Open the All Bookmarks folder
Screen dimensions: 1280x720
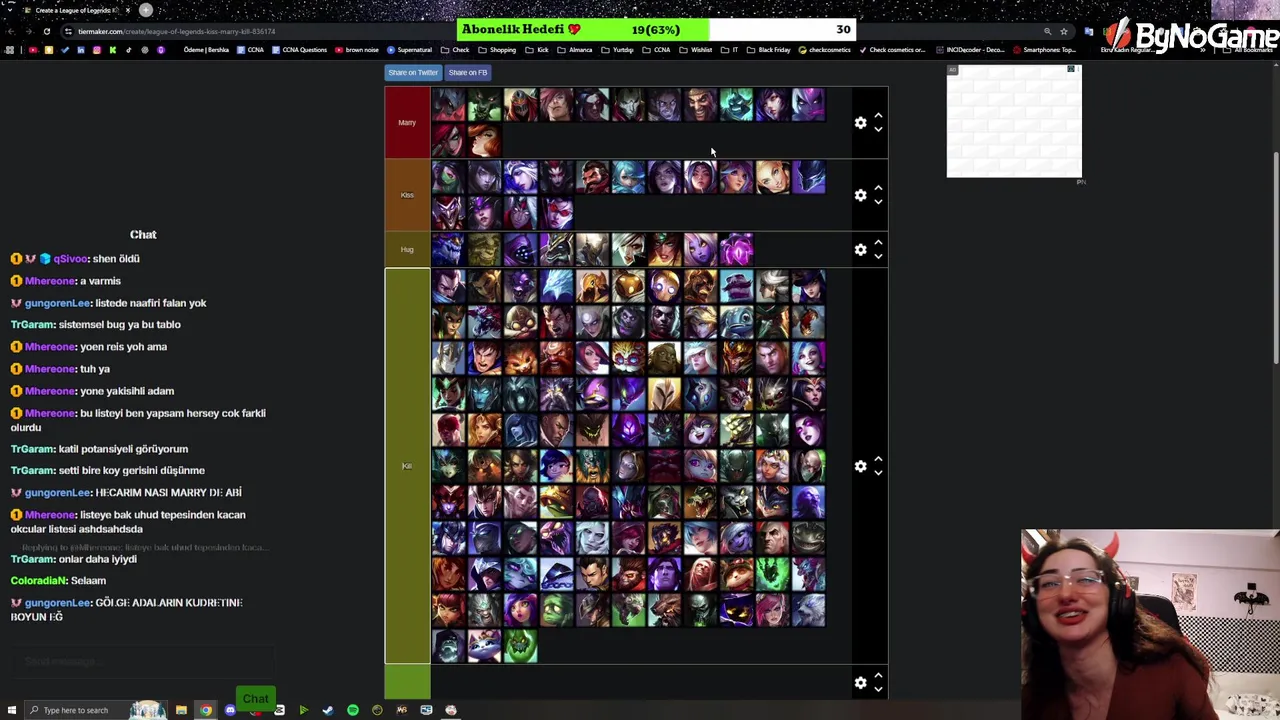coord(1250,50)
